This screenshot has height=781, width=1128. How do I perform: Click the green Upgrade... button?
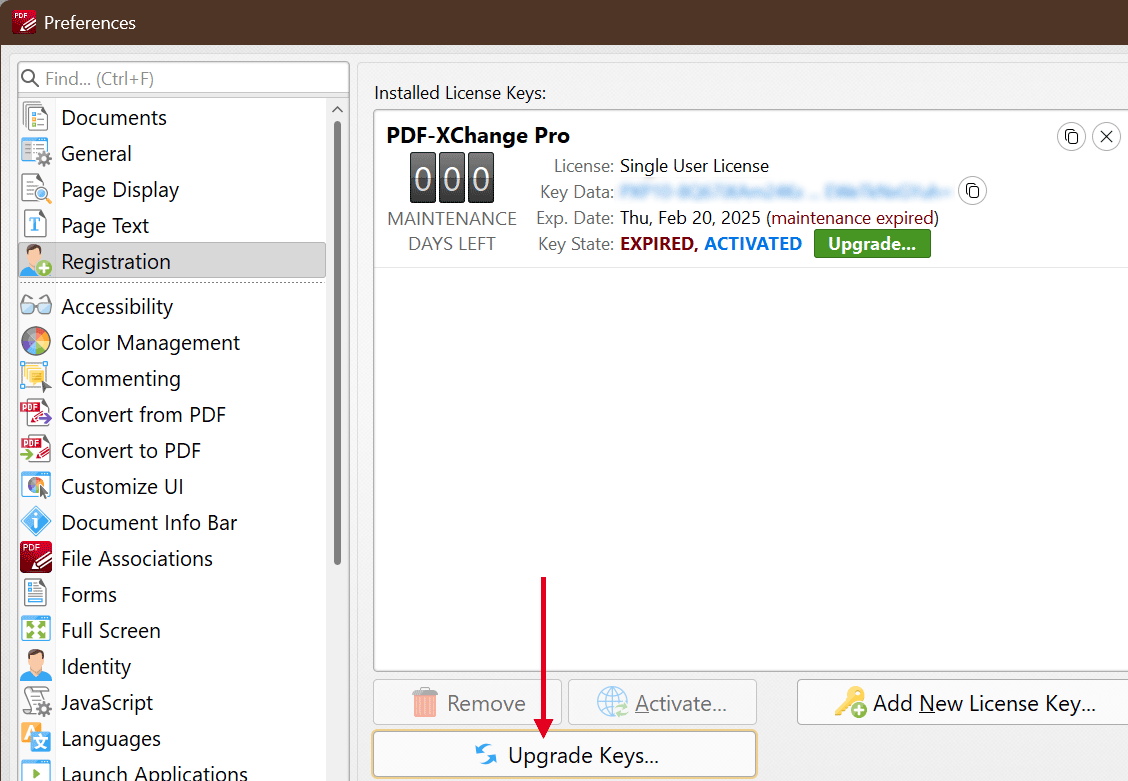click(872, 244)
